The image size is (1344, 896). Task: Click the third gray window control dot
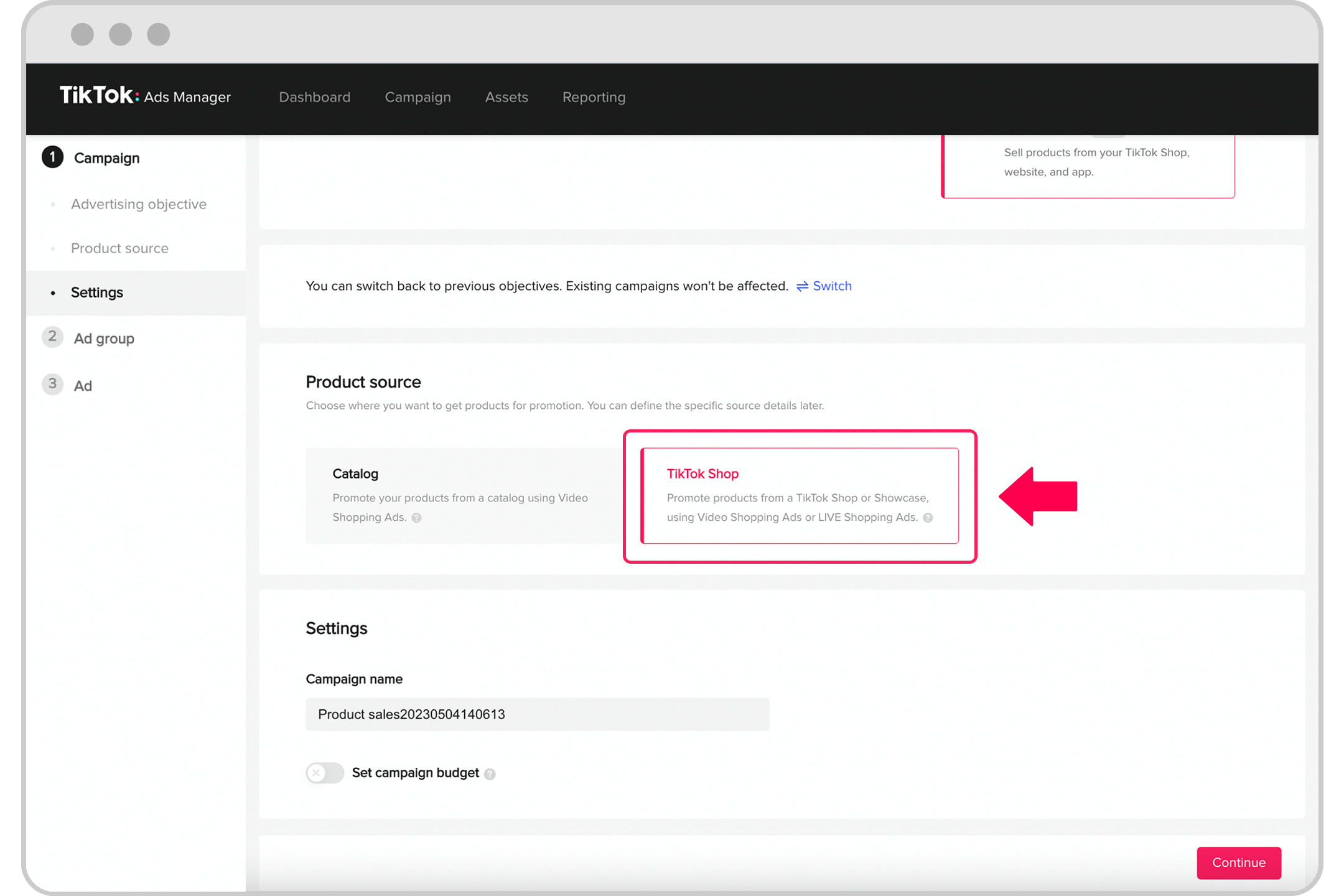coord(158,34)
